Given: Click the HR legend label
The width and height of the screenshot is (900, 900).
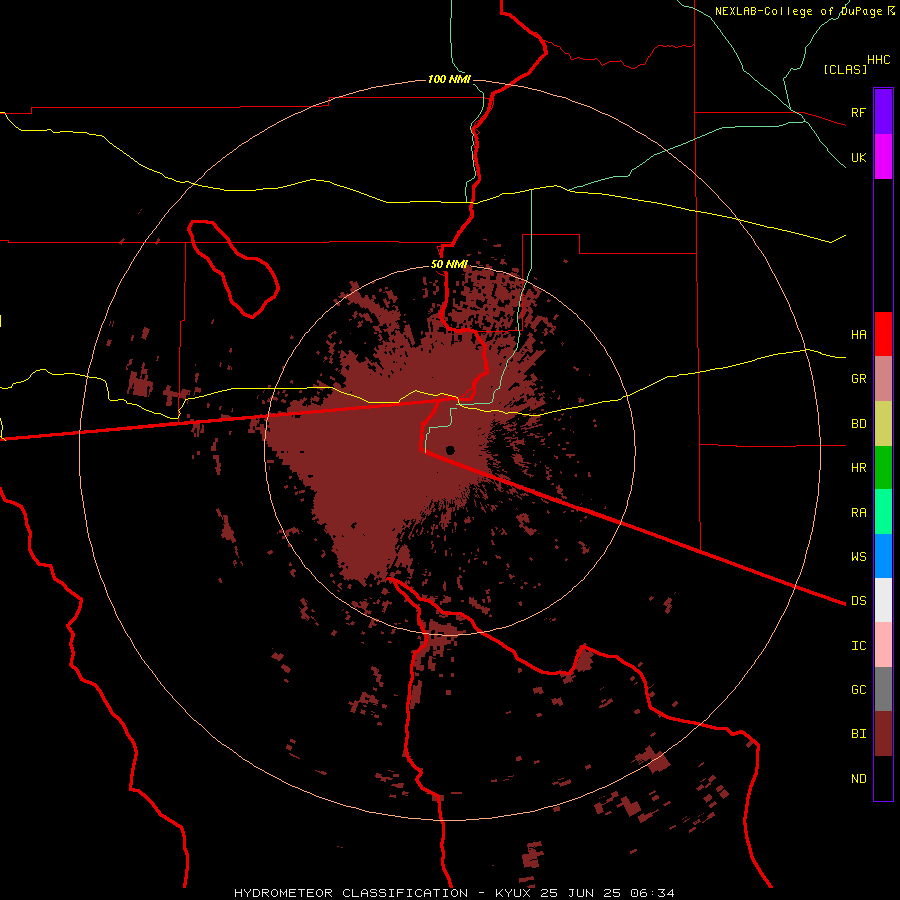Looking at the screenshot, I should (x=859, y=468).
